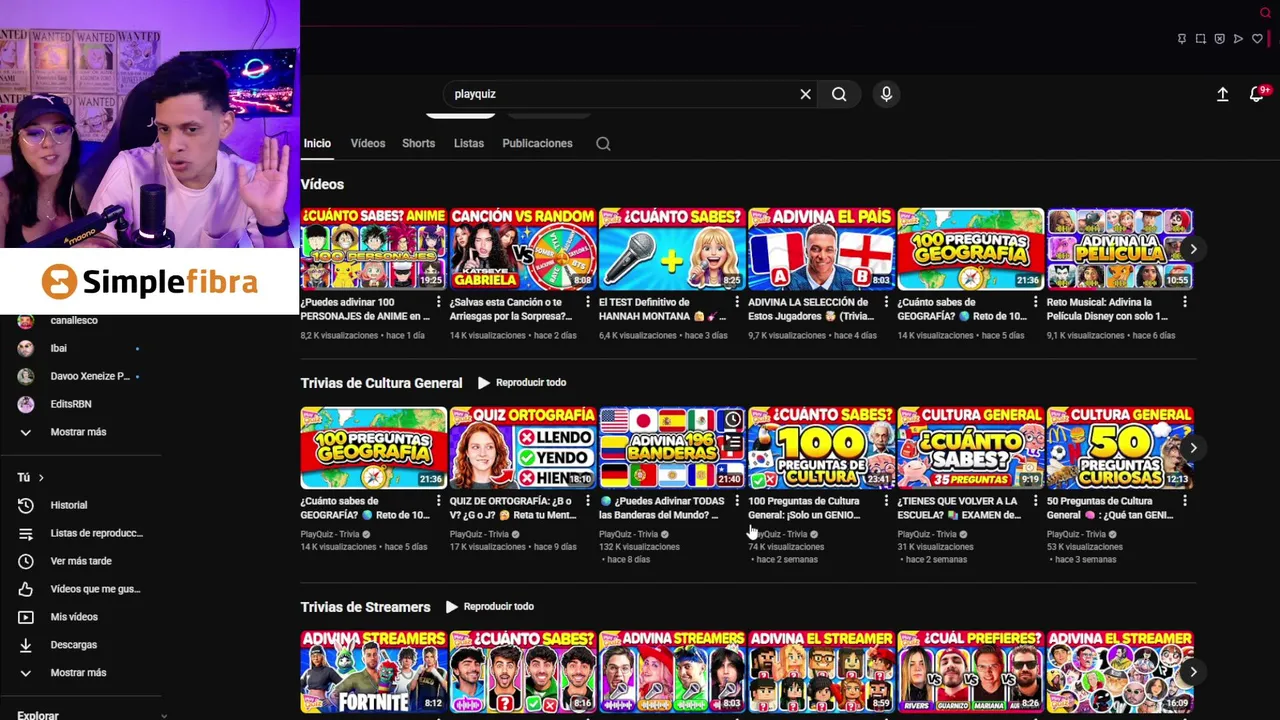Click the pin icon in the browser toolbar
The width and height of the screenshot is (1280, 720).
[x=1182, y=39]
